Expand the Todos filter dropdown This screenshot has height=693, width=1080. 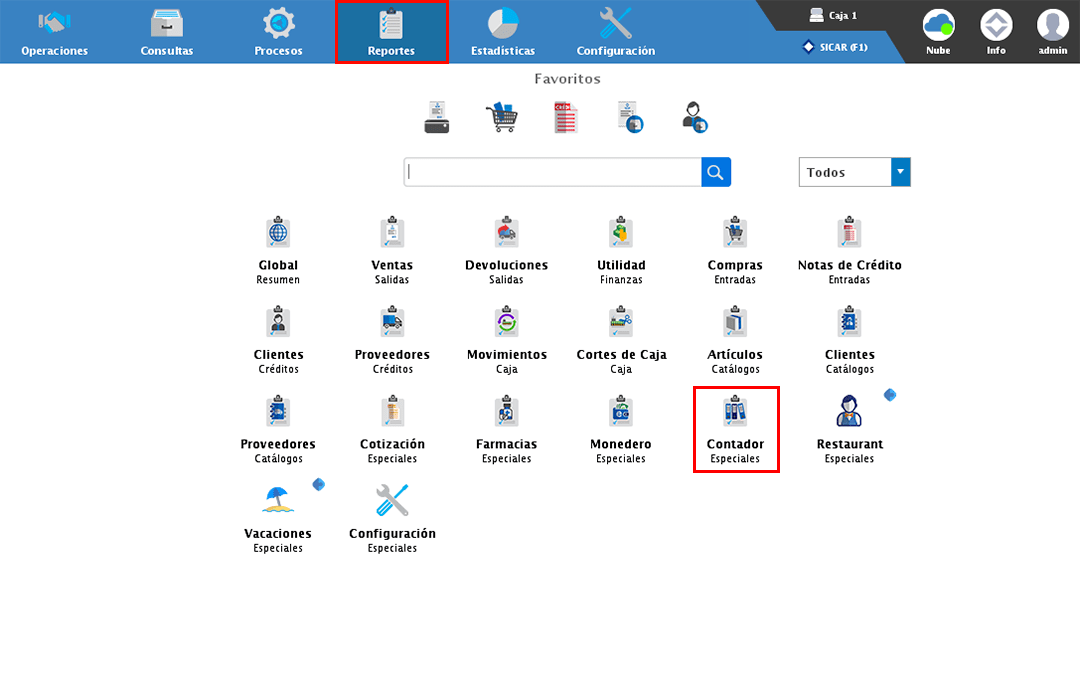(x=900, y=172)
